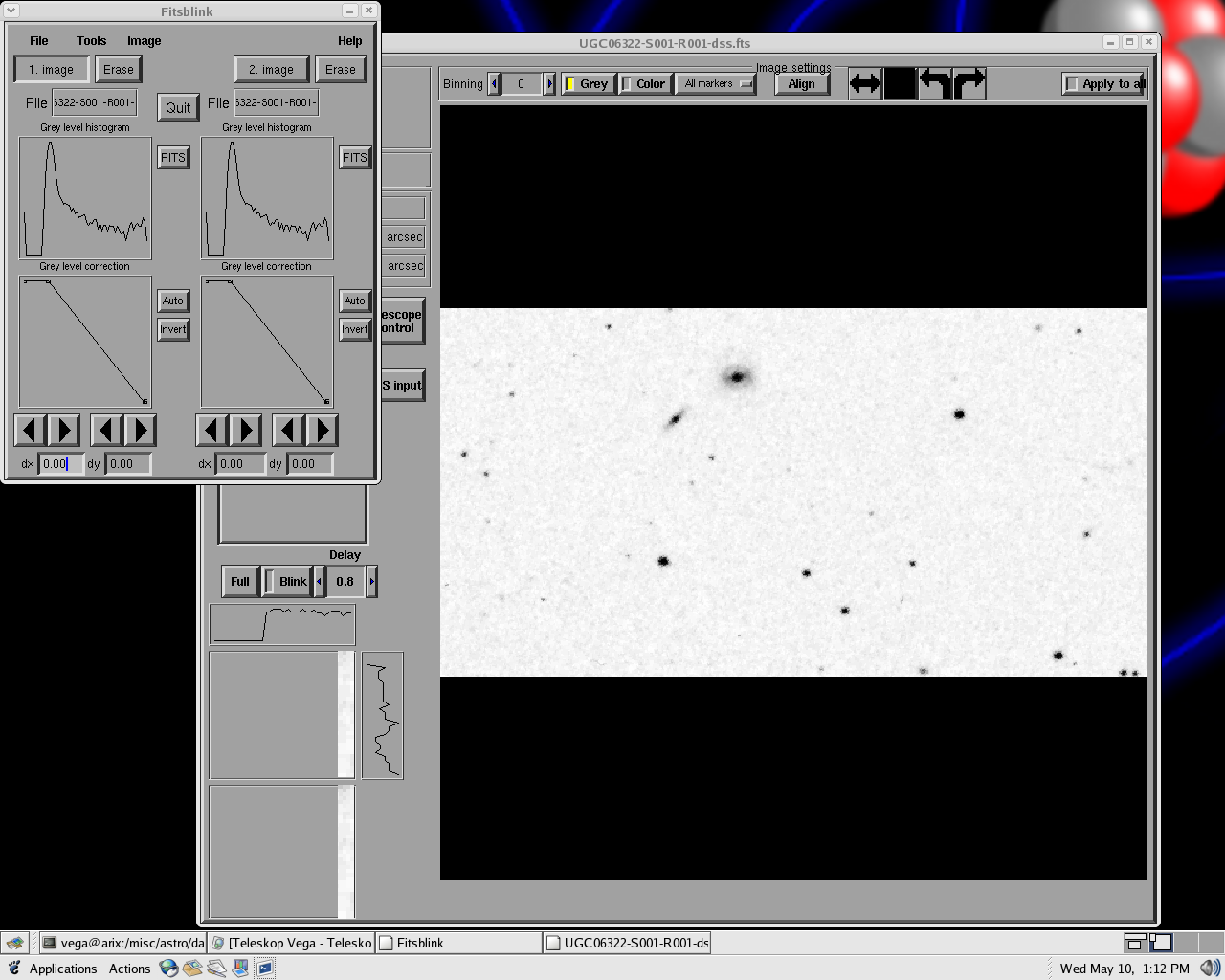Select 1. image toggle button
The image size is (1225, 980).
[x=52, y=69]
